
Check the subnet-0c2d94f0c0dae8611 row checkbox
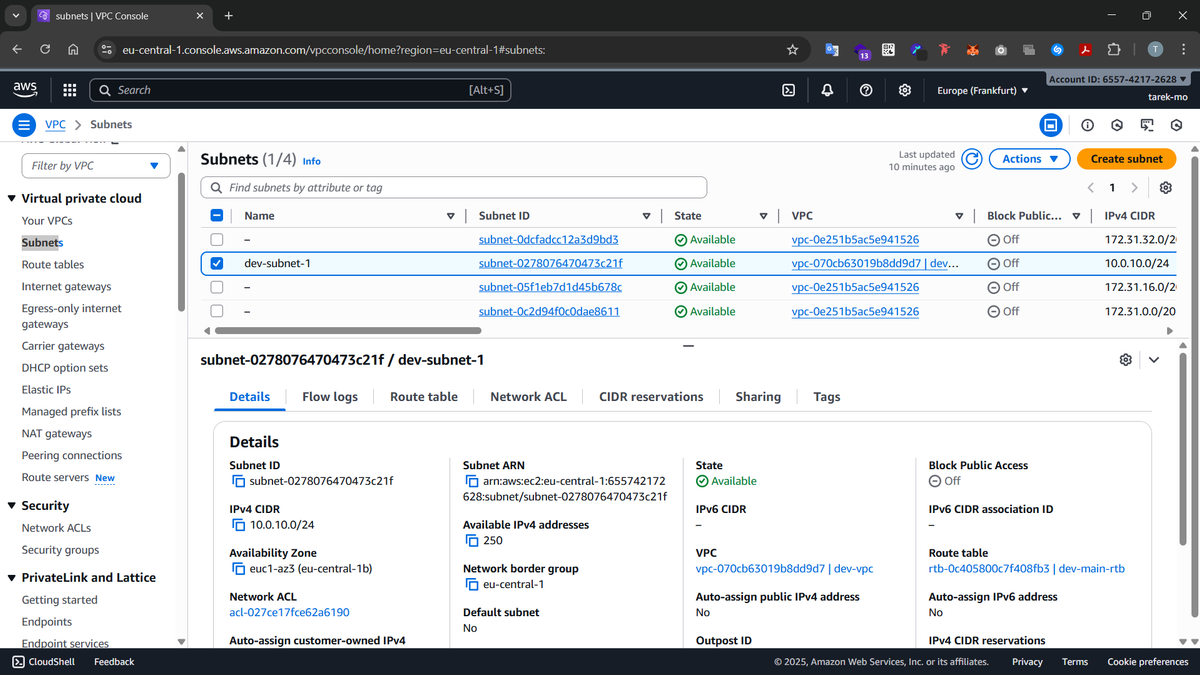(x=217, y=311)
